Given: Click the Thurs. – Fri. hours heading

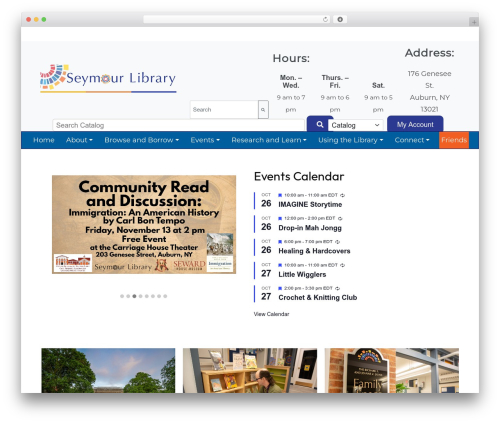Looking at the screenshot, I should [335, 81].
